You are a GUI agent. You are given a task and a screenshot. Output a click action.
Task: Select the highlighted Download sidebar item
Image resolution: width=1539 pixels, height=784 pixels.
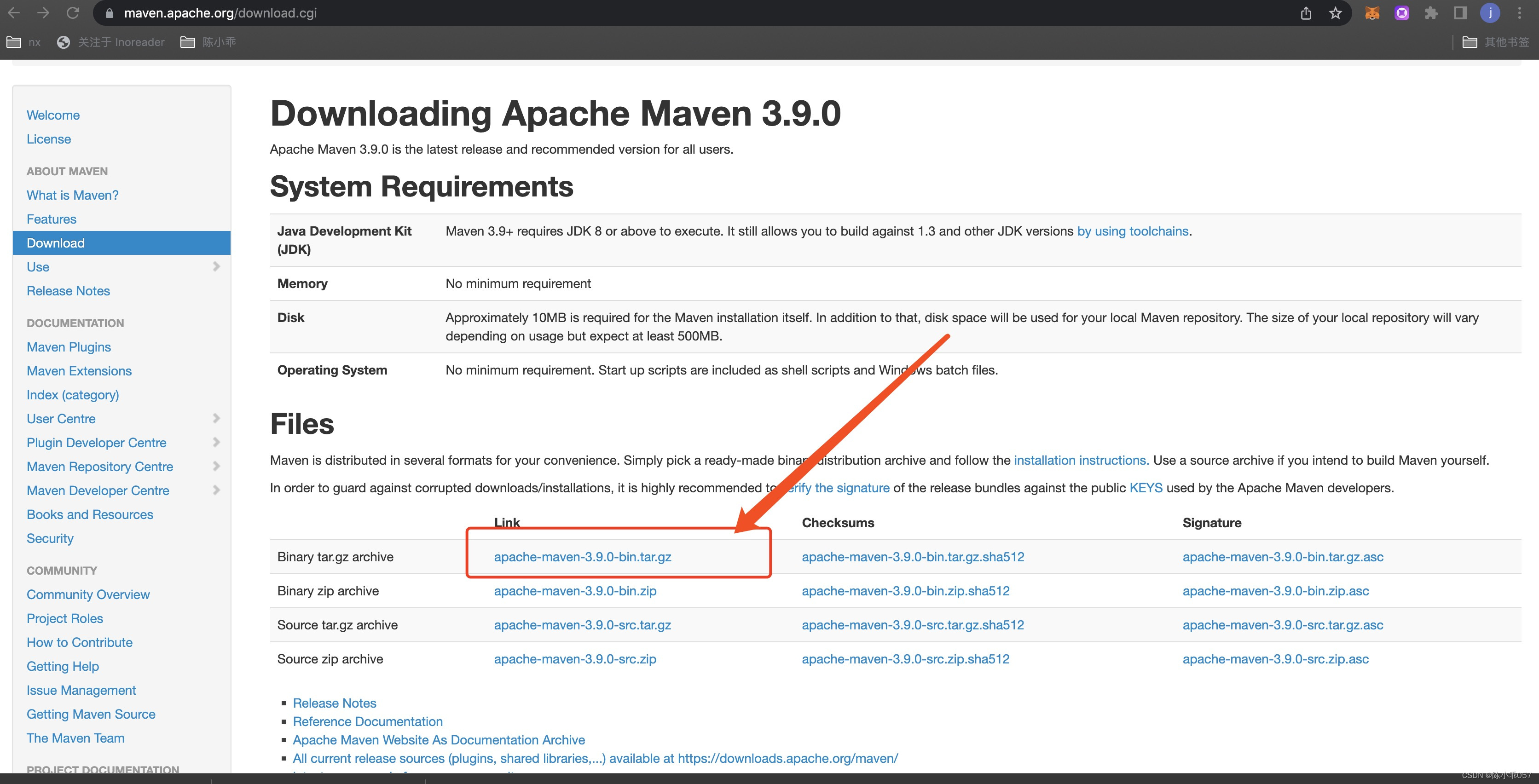[121, 243]
